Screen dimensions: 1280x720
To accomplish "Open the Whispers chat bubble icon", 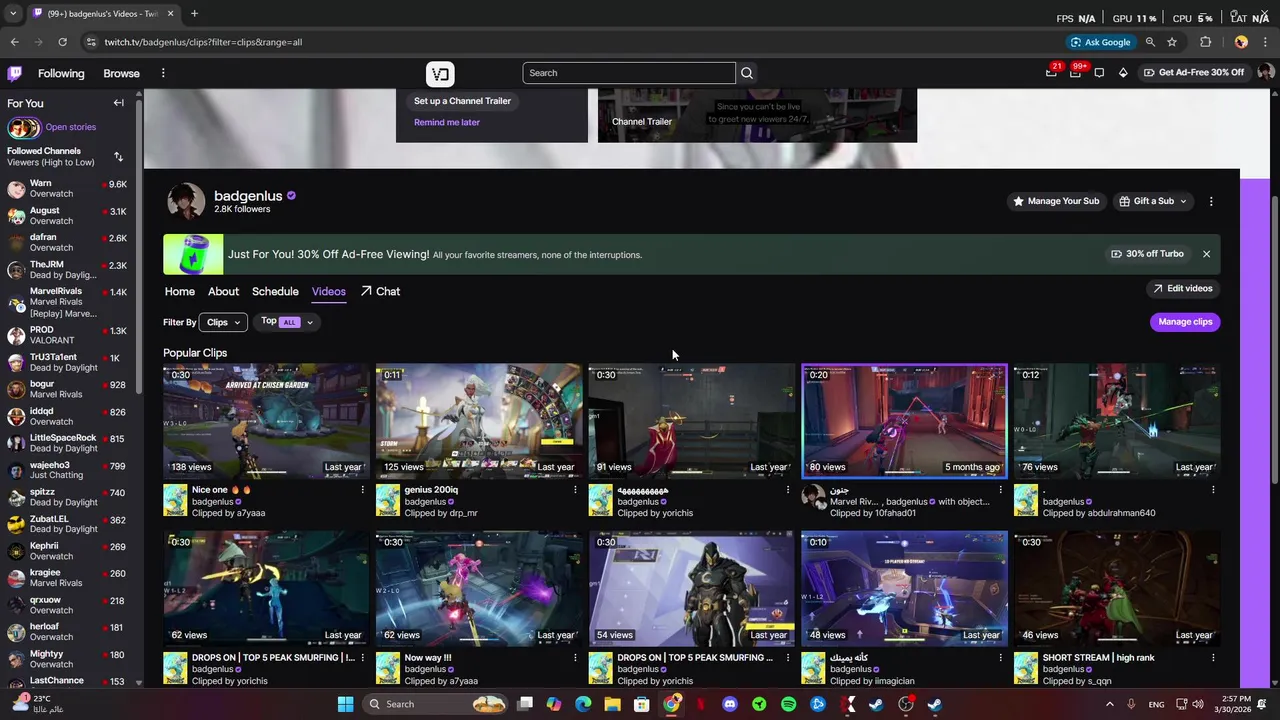I will click(x=1099, y=73).
